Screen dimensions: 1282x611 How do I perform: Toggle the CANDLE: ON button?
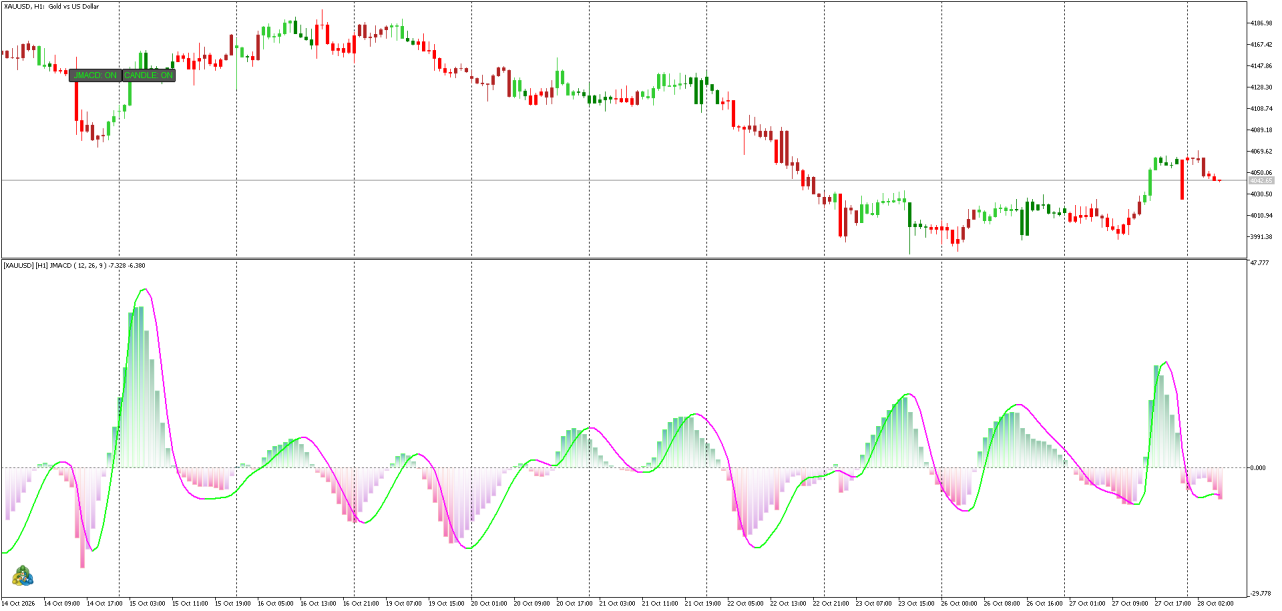tap(149, 75)
